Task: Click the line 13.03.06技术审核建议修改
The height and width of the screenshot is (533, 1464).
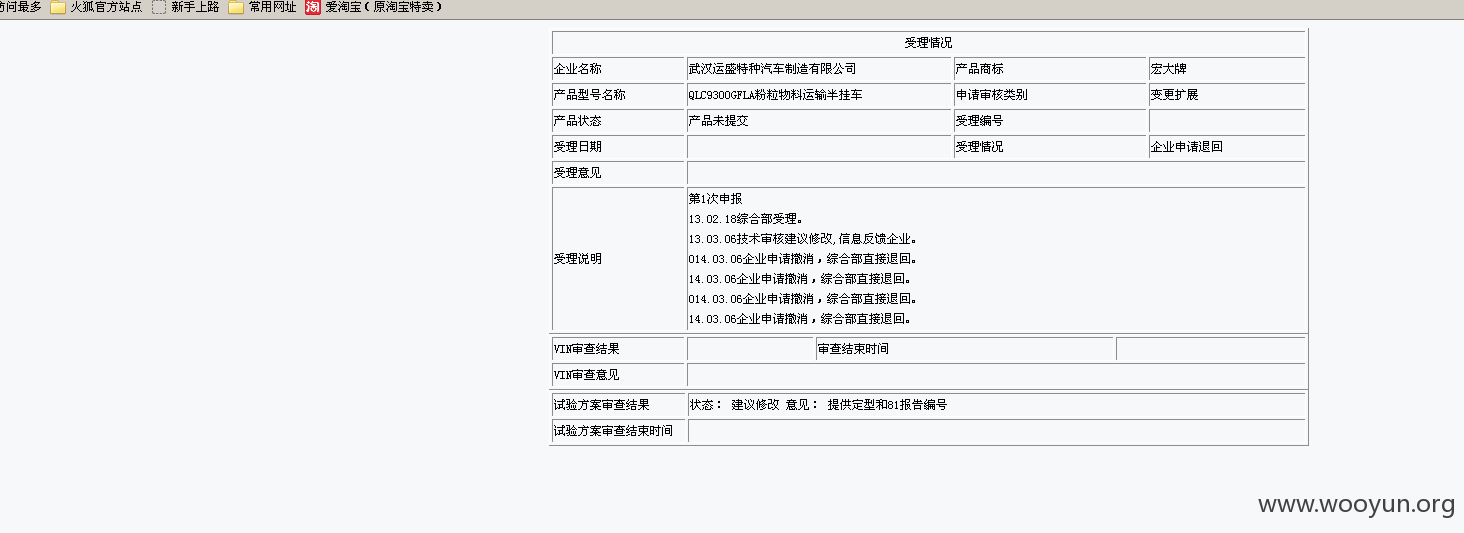Action: 760,239
